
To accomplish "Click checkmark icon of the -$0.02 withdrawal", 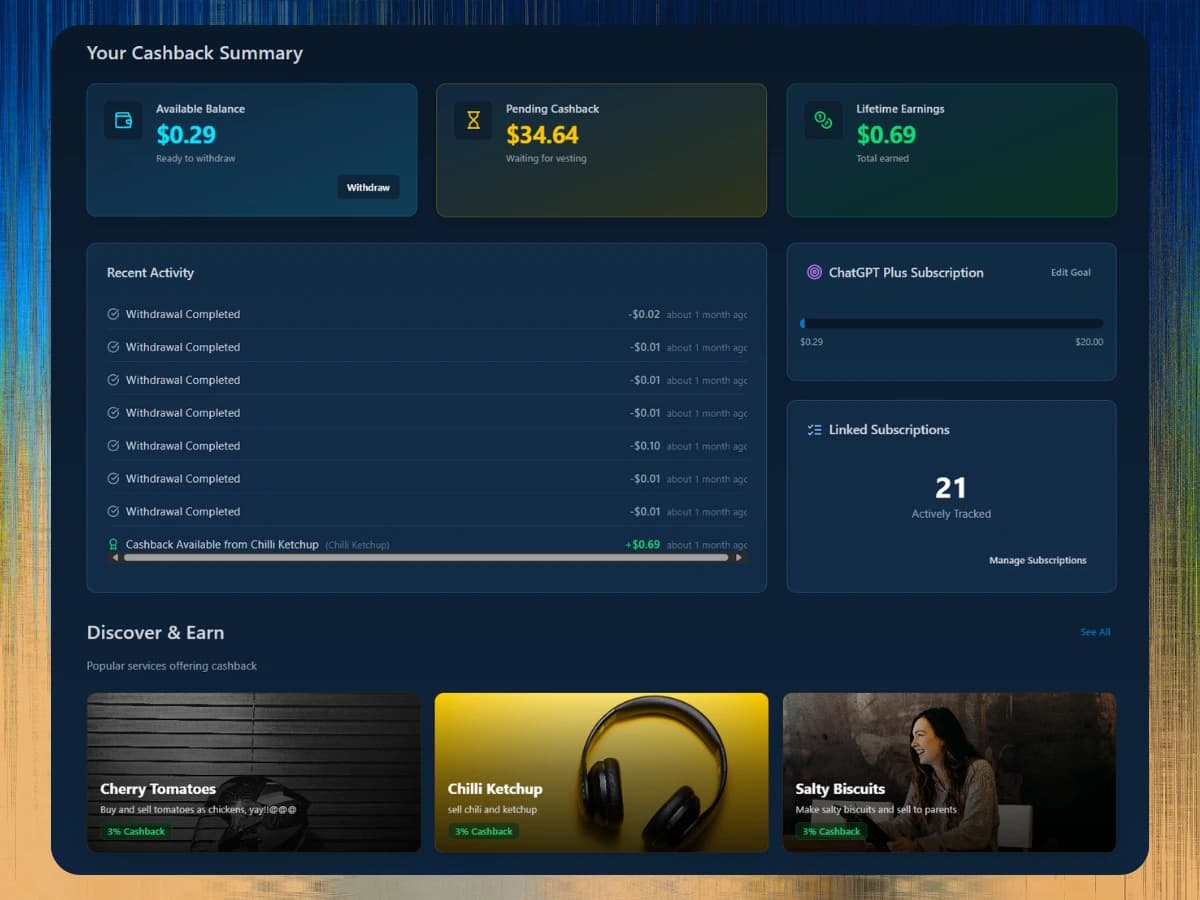I will (x=113, y=314).
